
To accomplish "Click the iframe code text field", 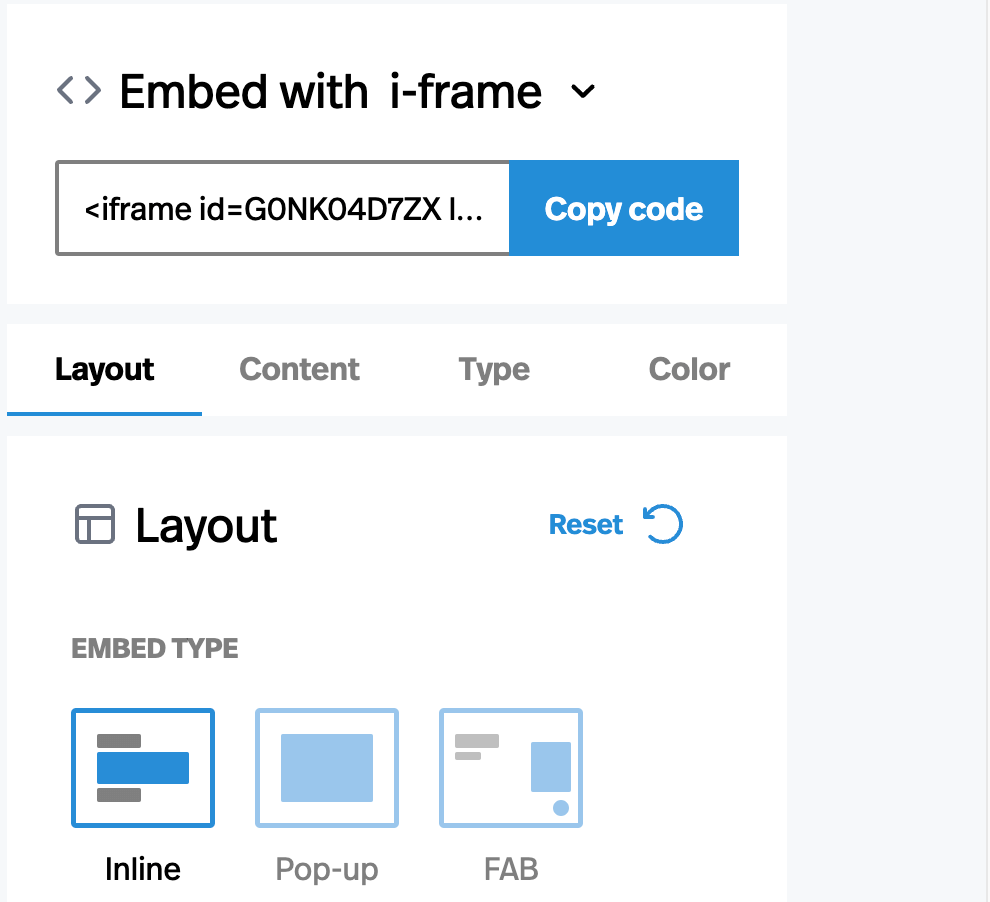I will pyautogui.click(x=283, y=209).
